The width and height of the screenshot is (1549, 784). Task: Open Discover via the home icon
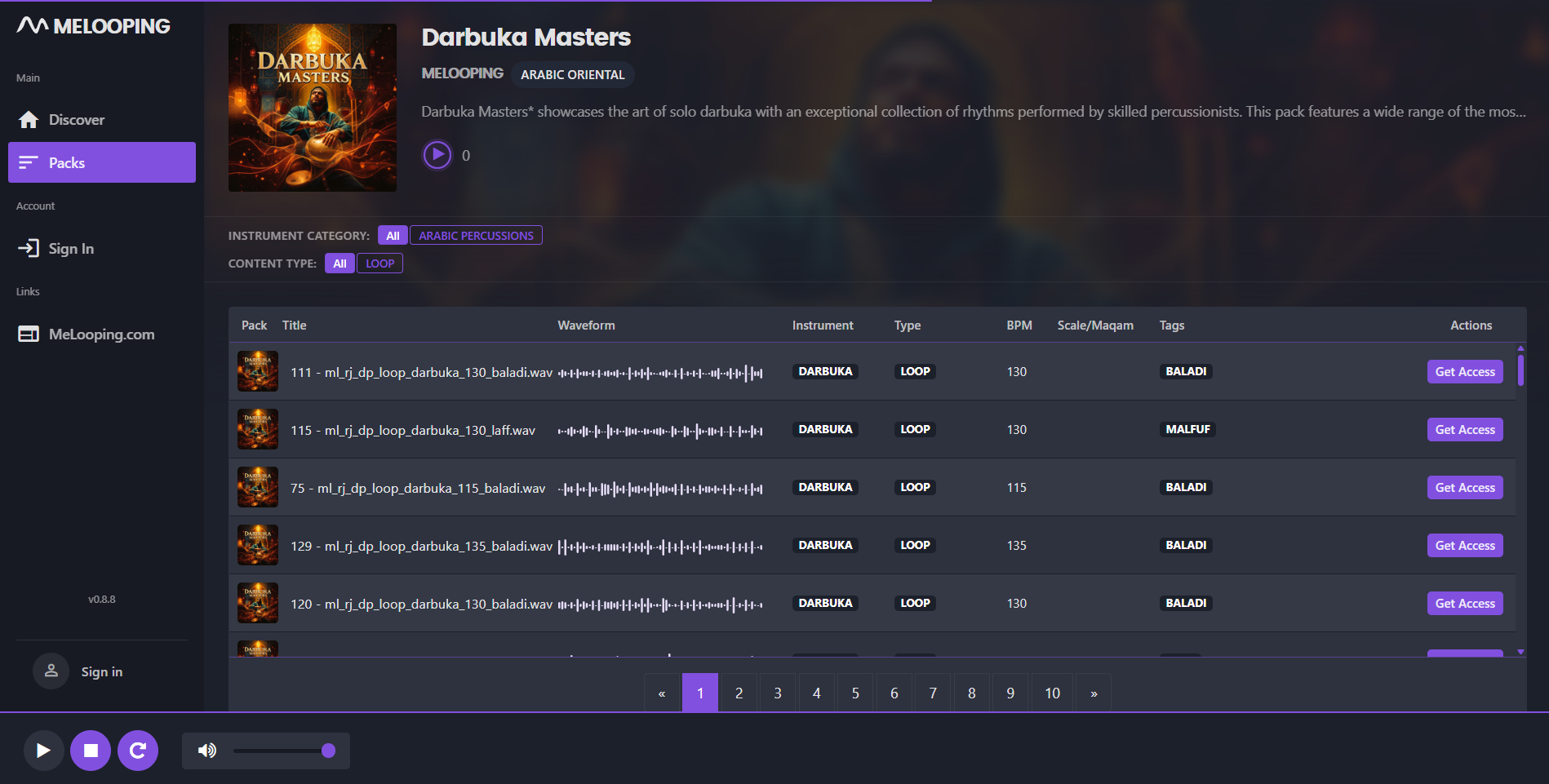point(29,120)
